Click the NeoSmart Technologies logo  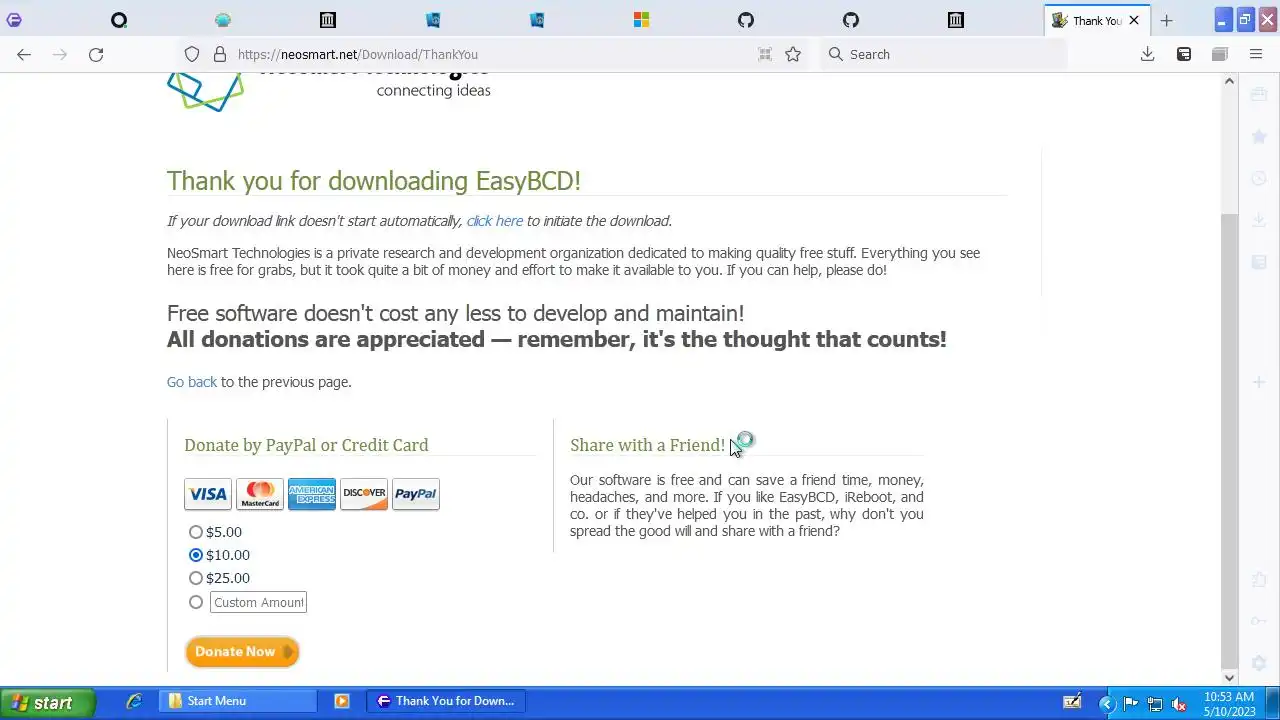click(328, 90)
